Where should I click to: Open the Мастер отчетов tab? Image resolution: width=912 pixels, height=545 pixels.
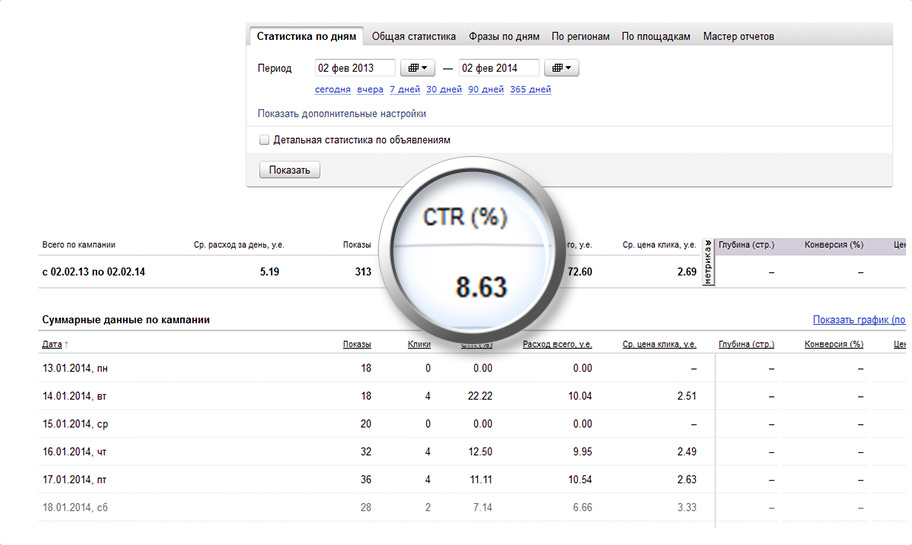point(739,36)
